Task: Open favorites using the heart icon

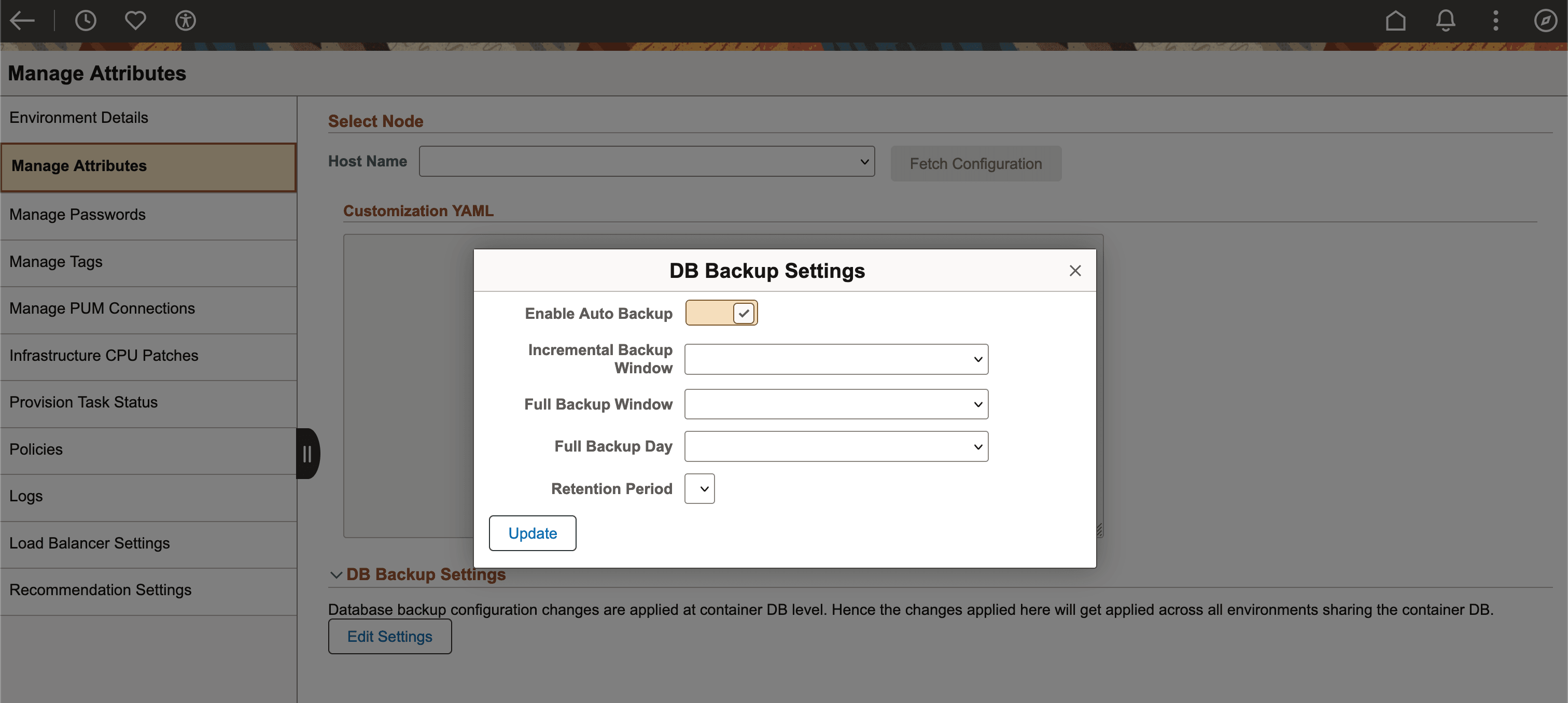Action: [x=135, y=20]
